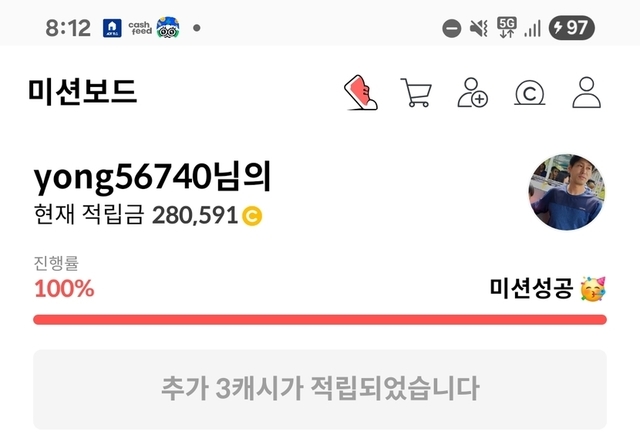Tap the blue house notification icon
The image size is (640, 440).
pyautogui.click(x=112, y=28)
